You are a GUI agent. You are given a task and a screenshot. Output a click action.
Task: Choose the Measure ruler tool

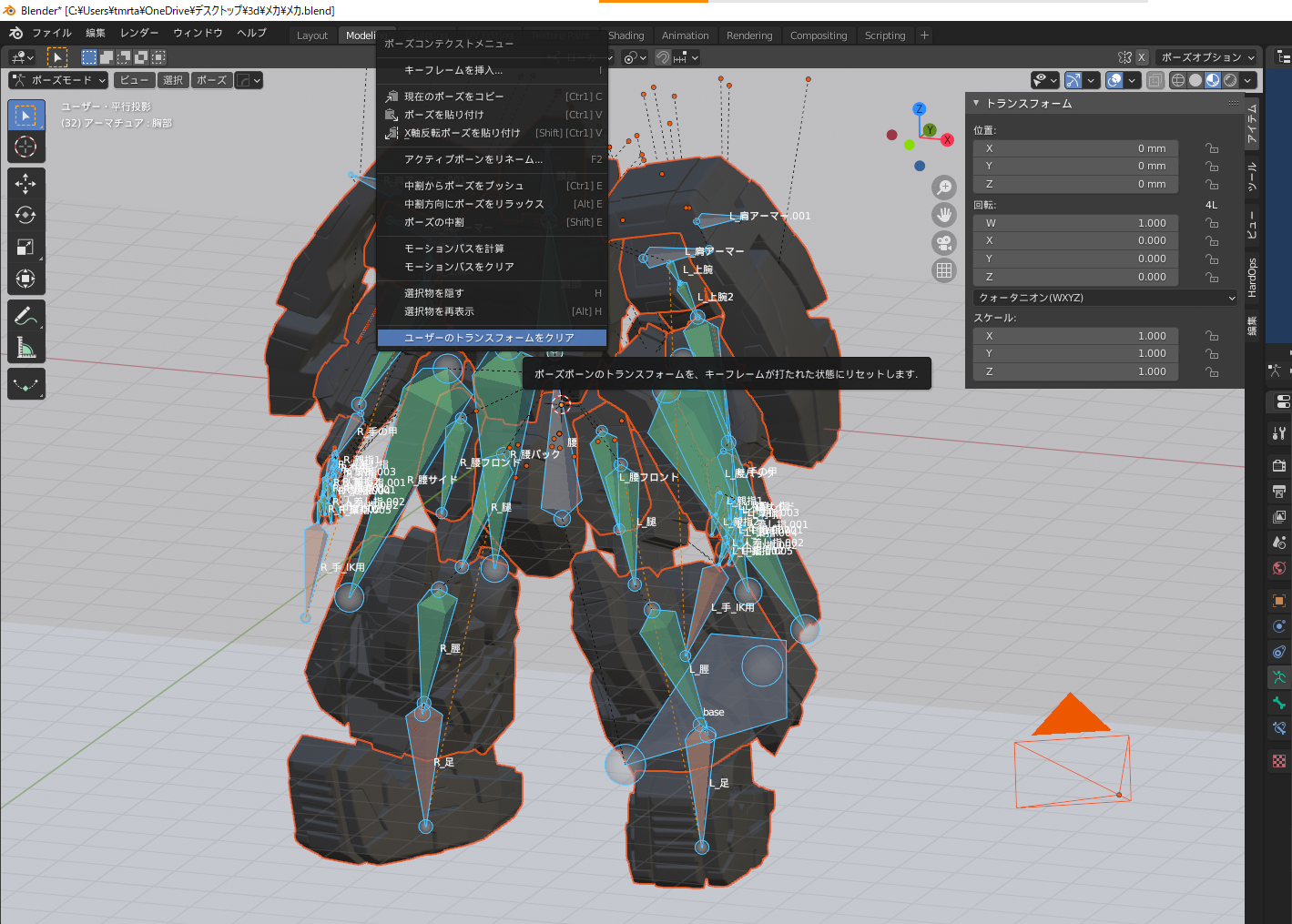(x=25, y=348)
